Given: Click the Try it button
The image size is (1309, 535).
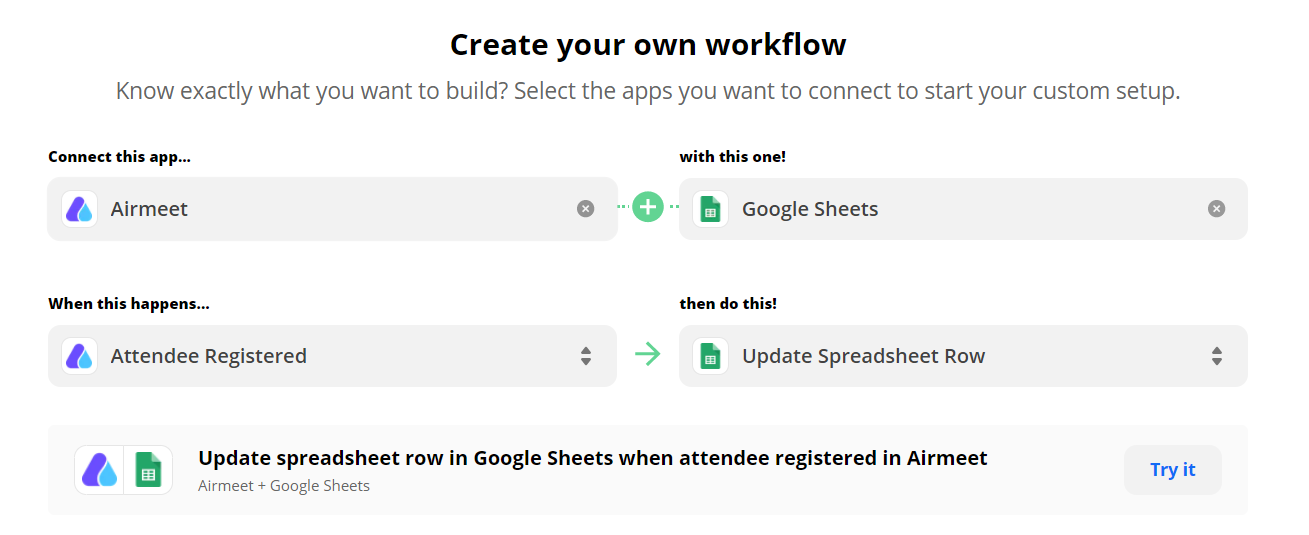Looking at the screenshot, I should [1173, 470].
